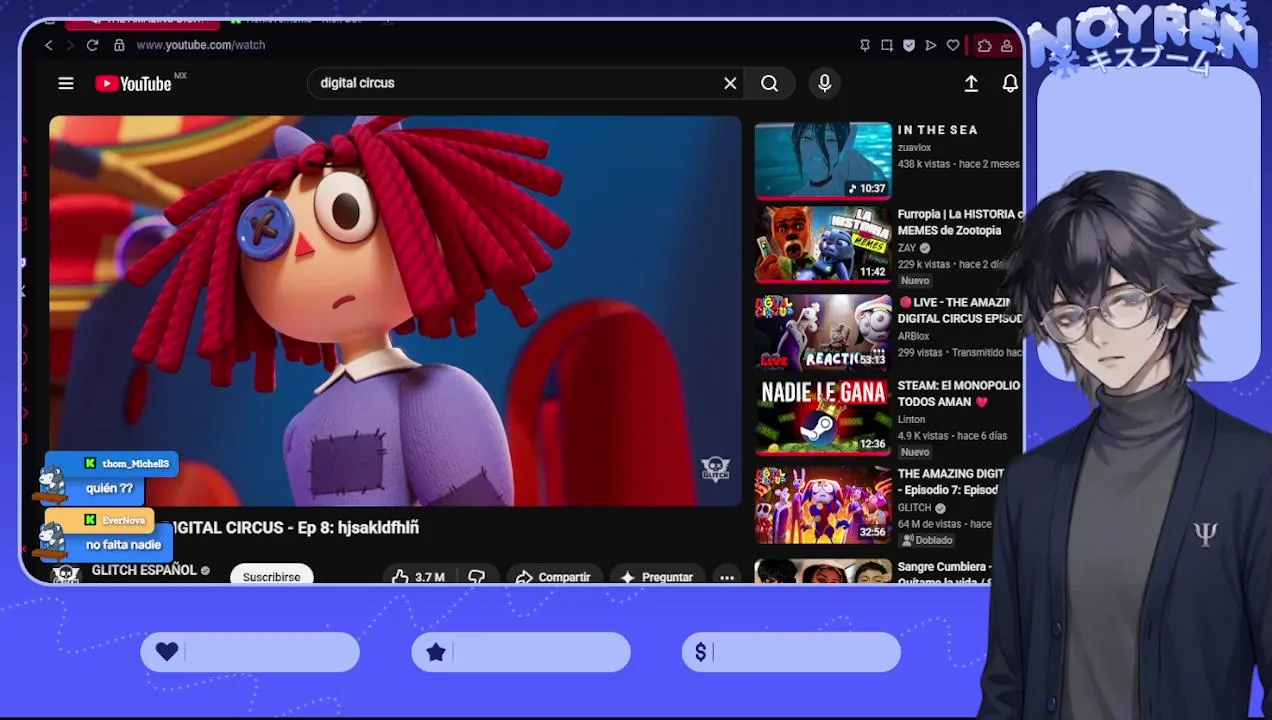Screen dimensions: 1272x720
Task: Click the GLITCH ESPAÑOL channel avatar
Action: (x=66, y=574)
